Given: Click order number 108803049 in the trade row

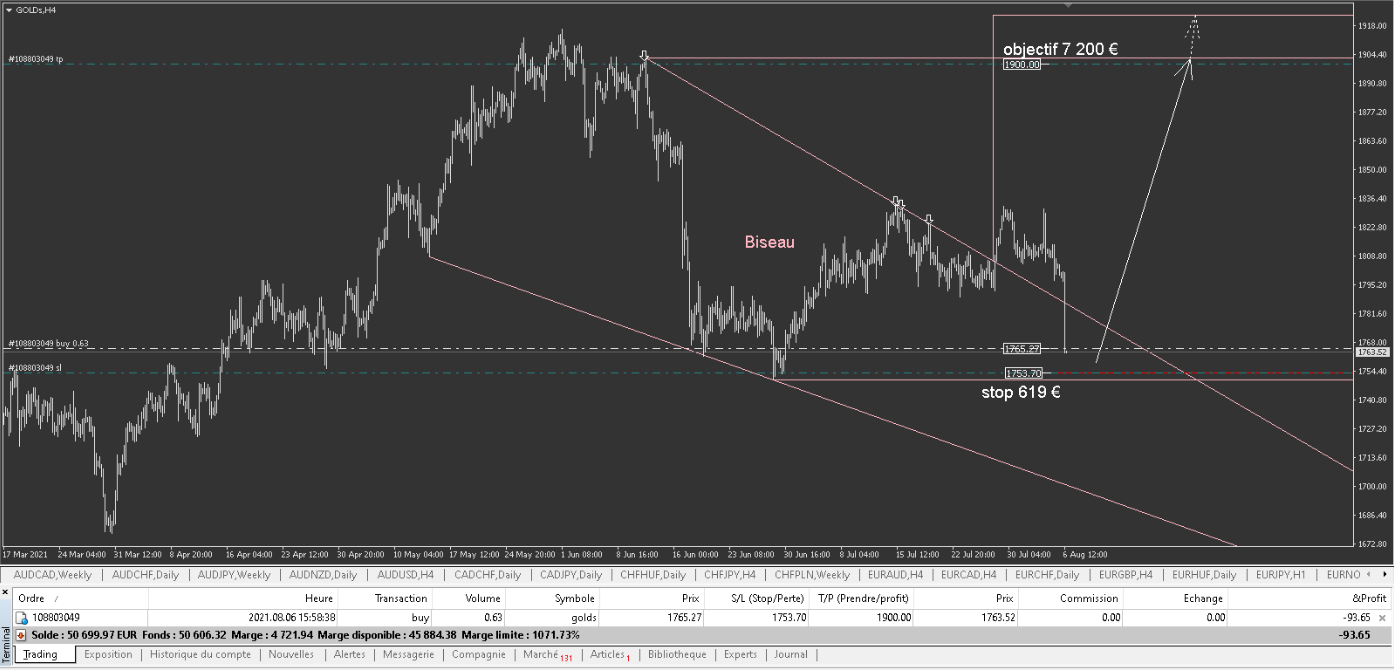Looking at the screenshot, I should click(55, 618).
